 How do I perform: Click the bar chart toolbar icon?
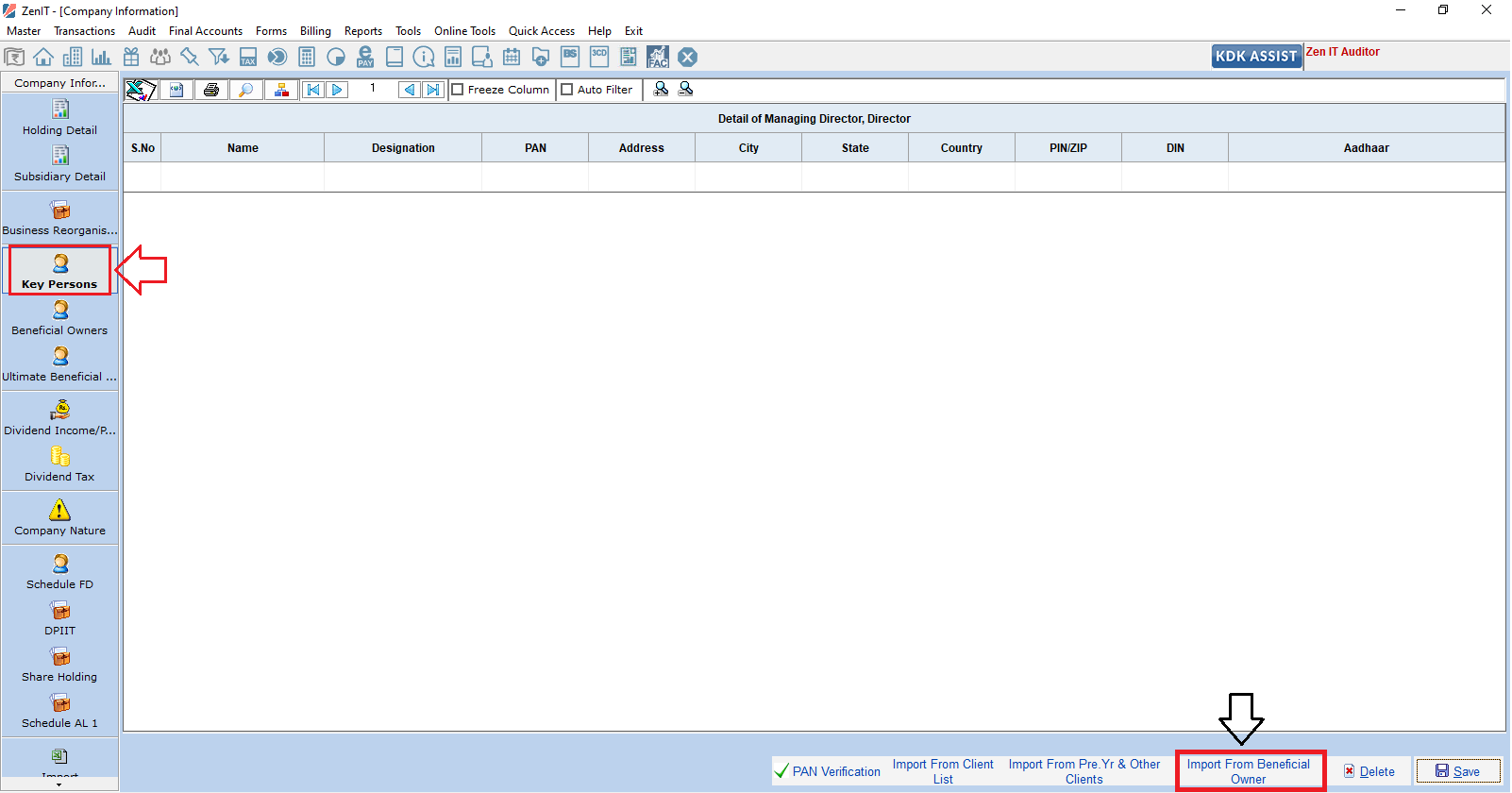pyautogui.click(x=102, y=57)
